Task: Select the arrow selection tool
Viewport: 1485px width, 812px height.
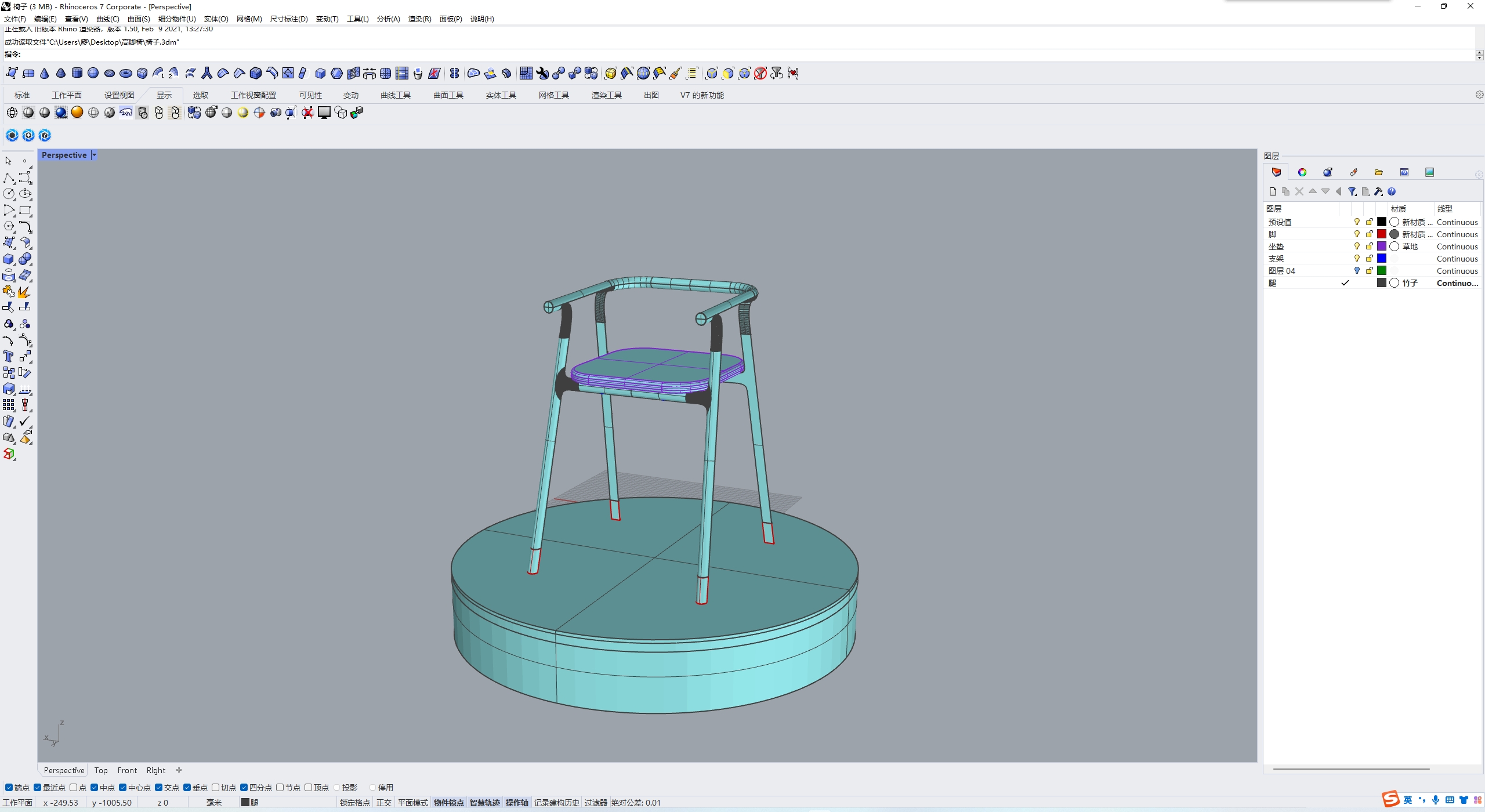Action: (8, 161)
